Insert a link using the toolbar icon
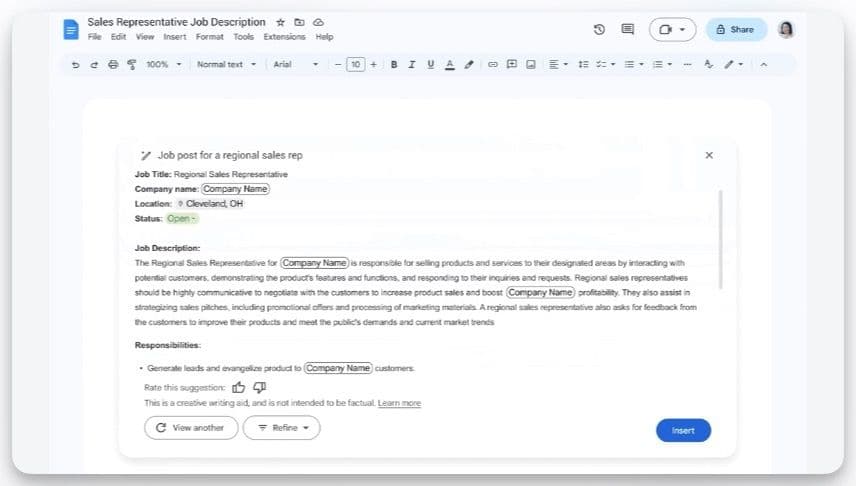This screenshot has height=486, width=856. pos(492,64)
